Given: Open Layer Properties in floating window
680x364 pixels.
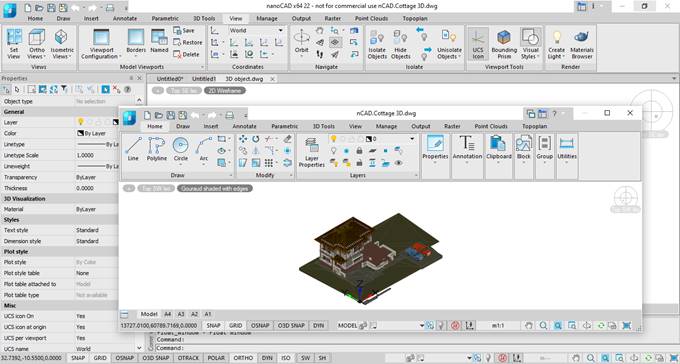Looking at the screenshot, I should (311, 152).
